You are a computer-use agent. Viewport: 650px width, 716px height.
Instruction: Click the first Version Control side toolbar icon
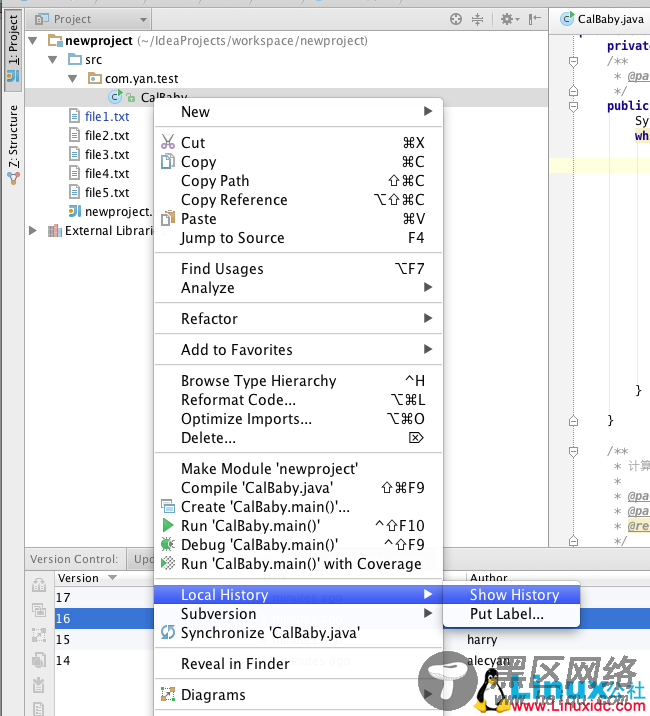point(39,585)
